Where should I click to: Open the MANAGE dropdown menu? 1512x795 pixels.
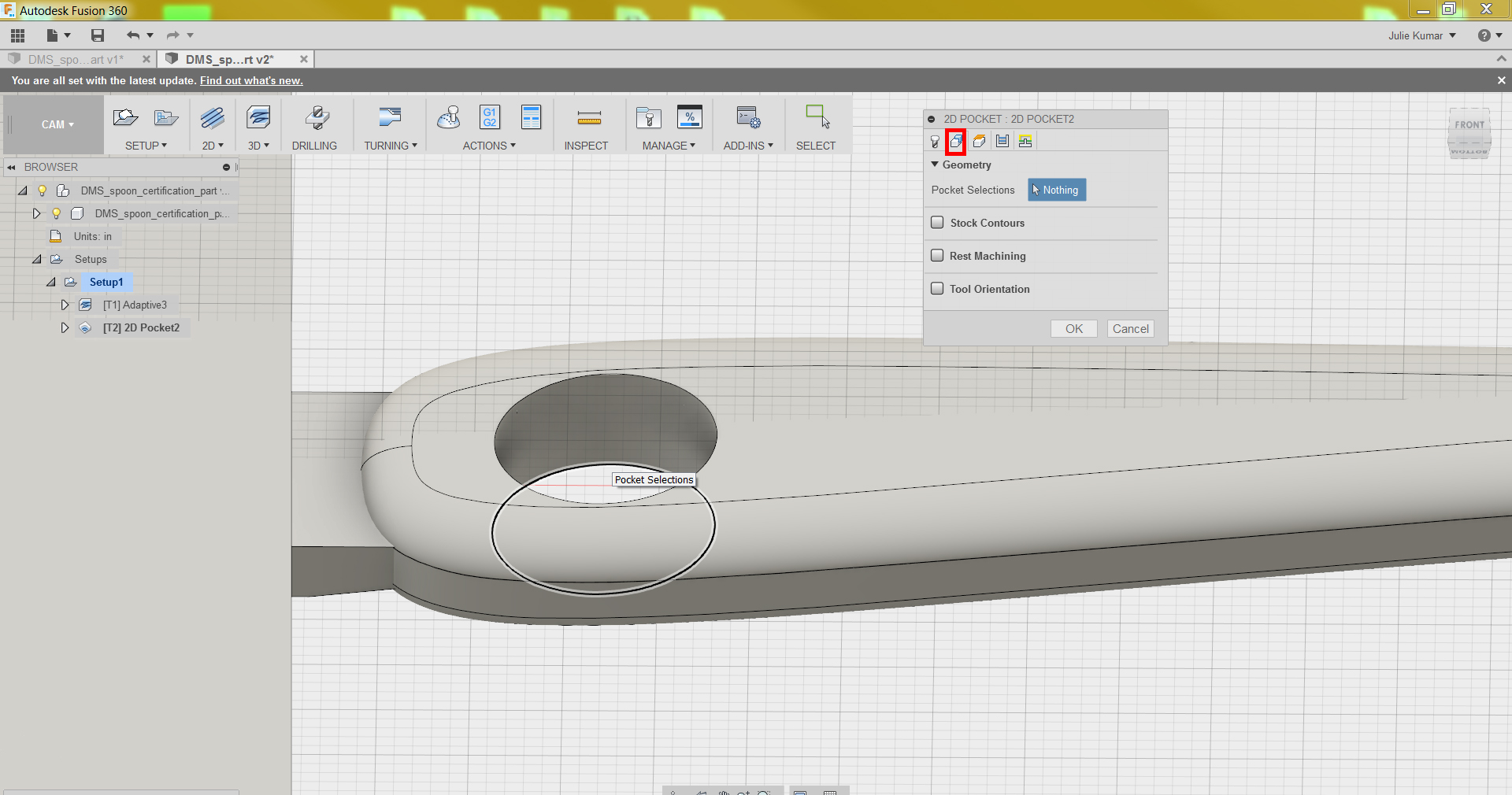coord(669,146)
